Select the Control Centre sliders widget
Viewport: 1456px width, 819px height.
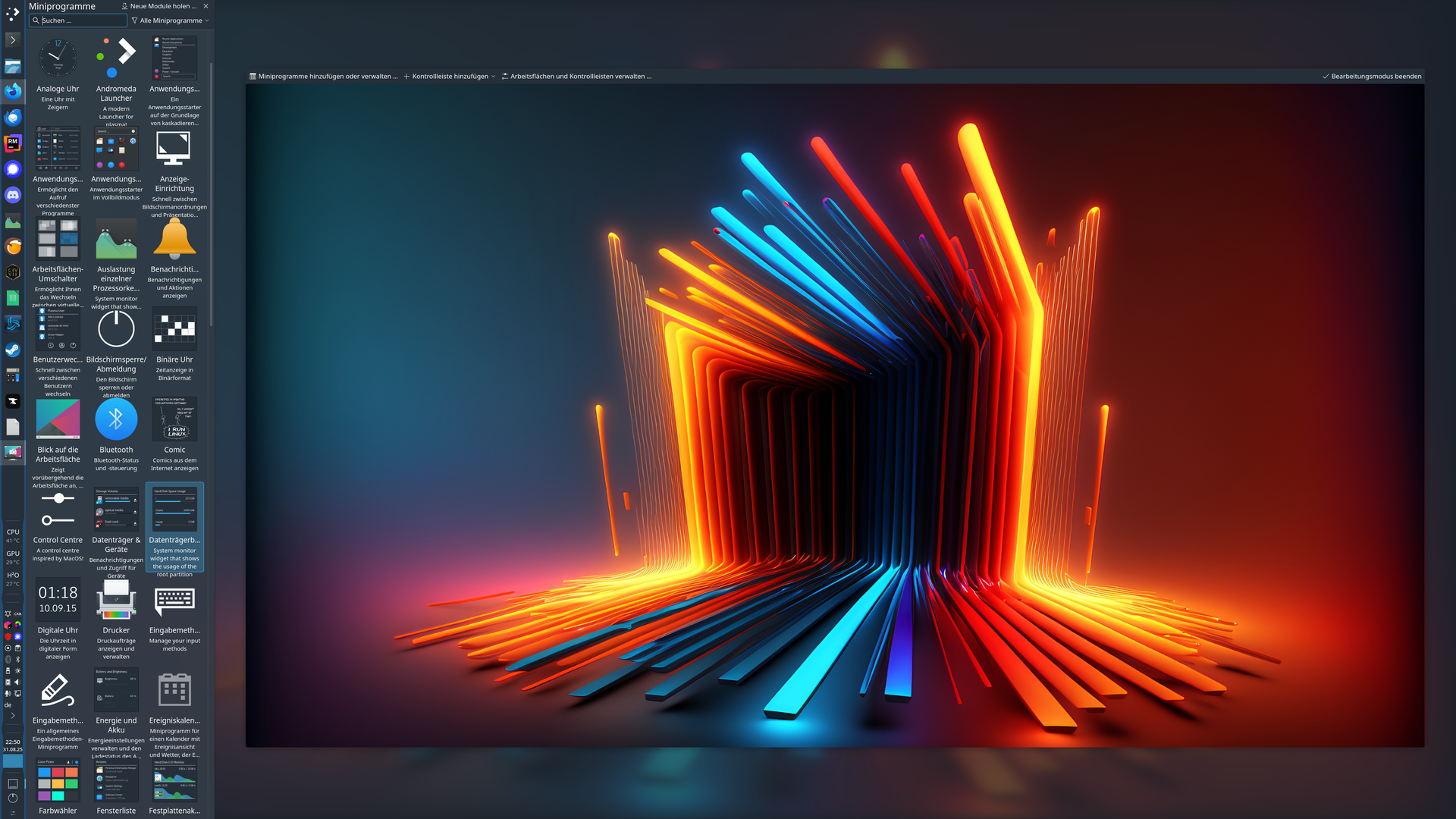[x=58, y=510]
